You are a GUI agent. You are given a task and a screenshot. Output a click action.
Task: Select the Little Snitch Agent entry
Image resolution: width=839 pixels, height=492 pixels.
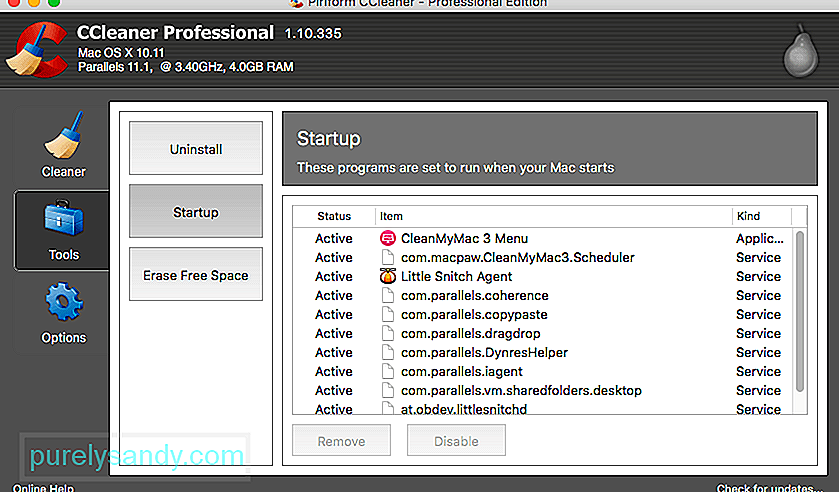[x=543, y=276]
